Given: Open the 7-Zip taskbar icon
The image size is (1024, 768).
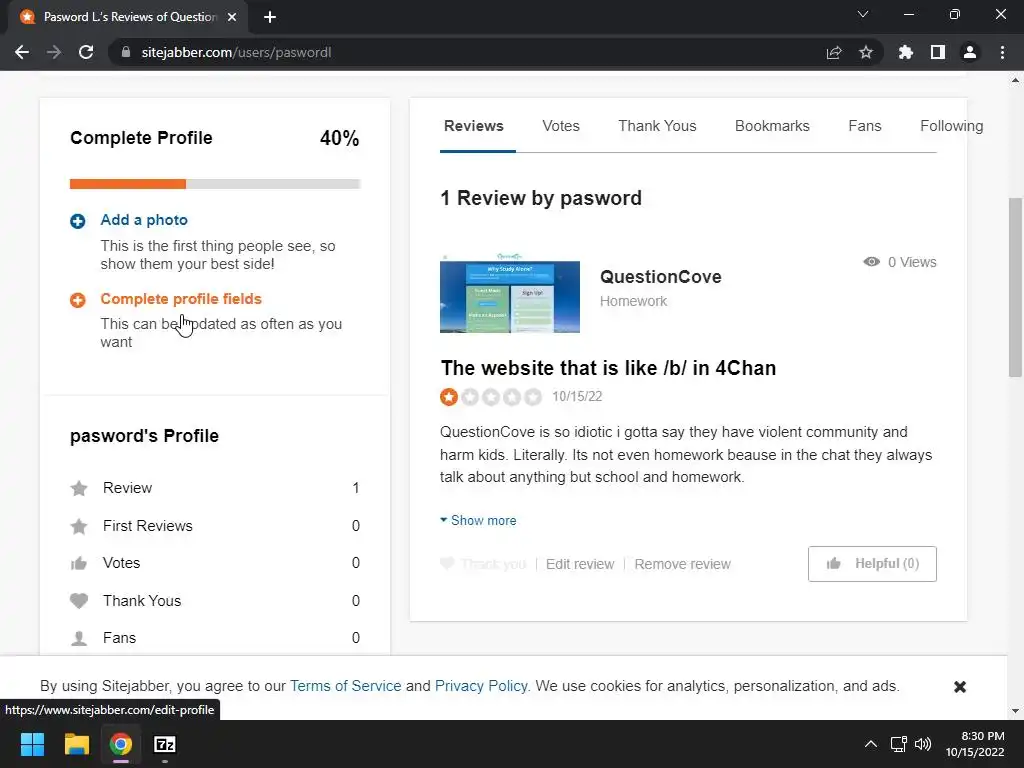Looking at the screenshot, I should point(165,744).
